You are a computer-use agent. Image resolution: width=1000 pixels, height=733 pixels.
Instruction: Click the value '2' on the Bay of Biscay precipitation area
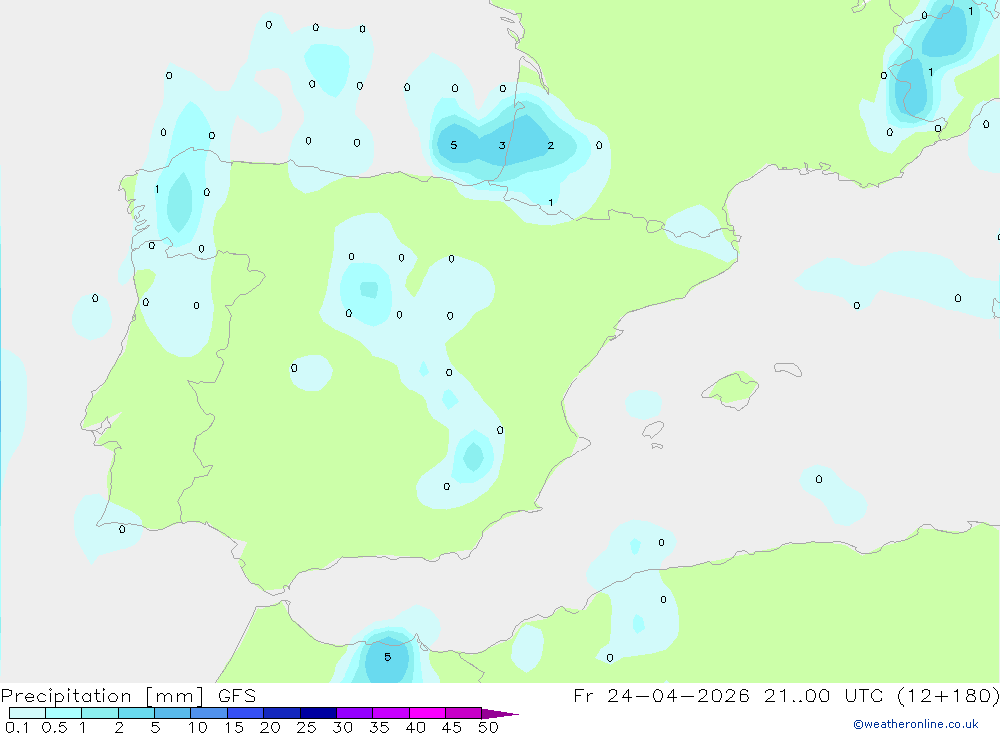(x=551, y=145)
